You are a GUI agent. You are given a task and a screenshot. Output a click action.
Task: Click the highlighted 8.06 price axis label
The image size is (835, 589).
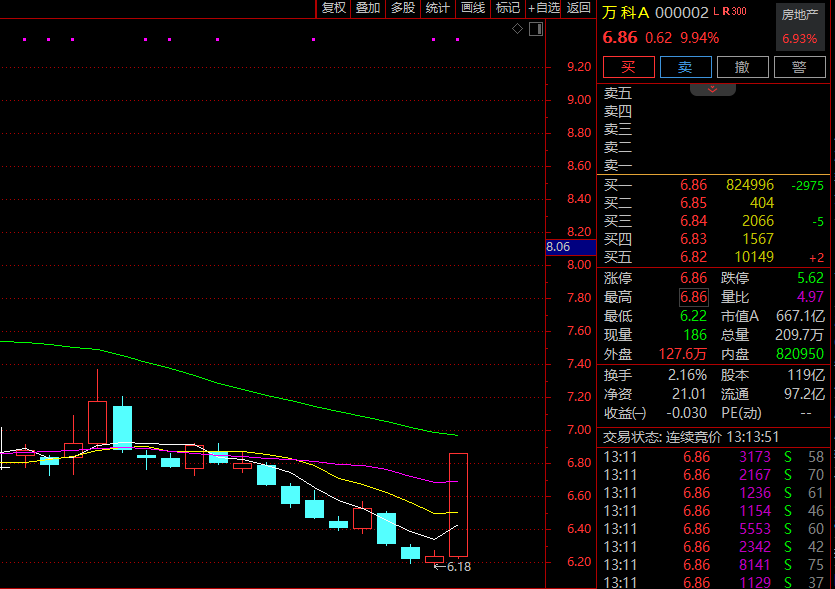[570, 247]
